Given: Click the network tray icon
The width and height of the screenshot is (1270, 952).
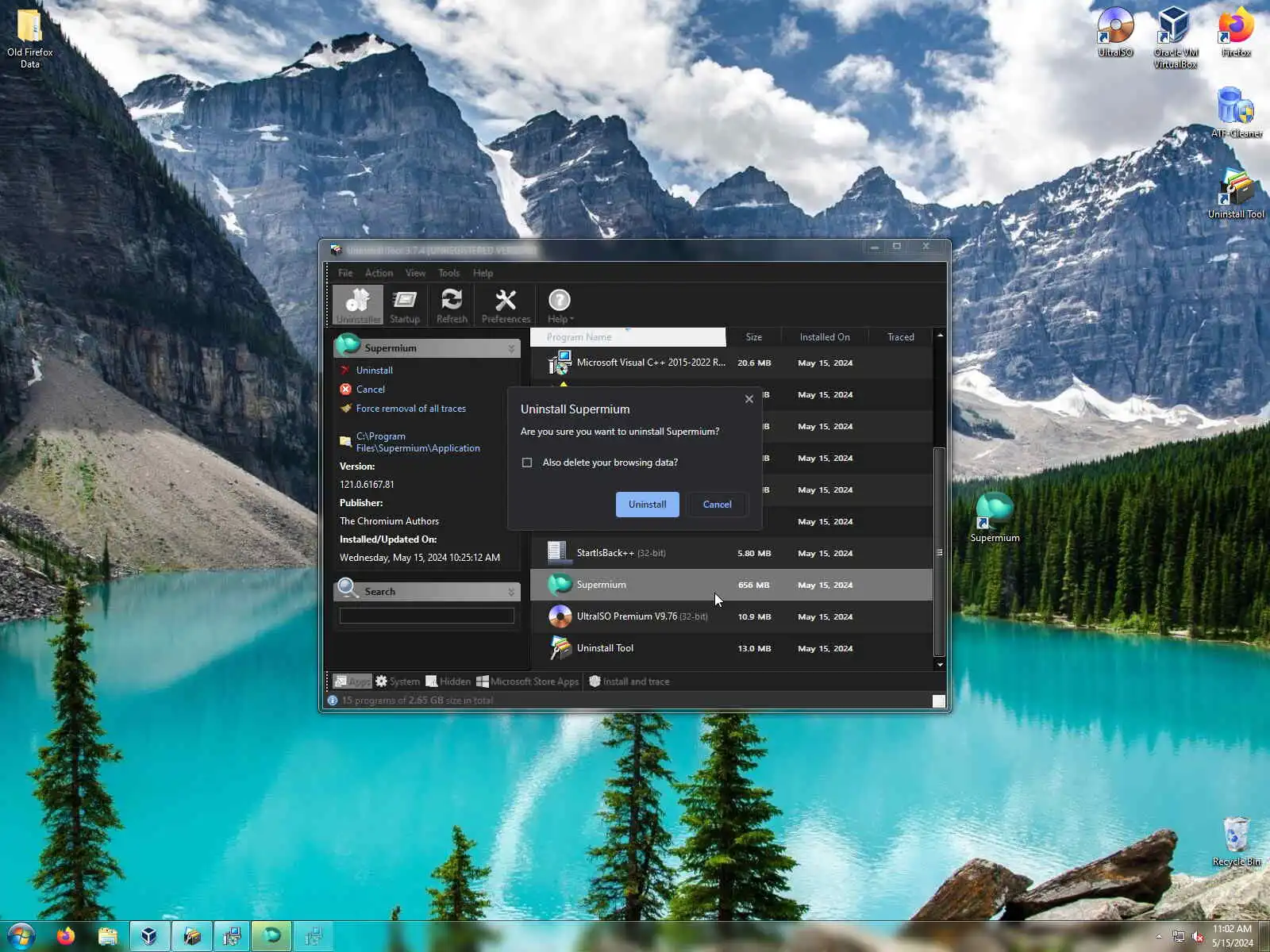Looking at the screenshot, I should (1179, 937).
